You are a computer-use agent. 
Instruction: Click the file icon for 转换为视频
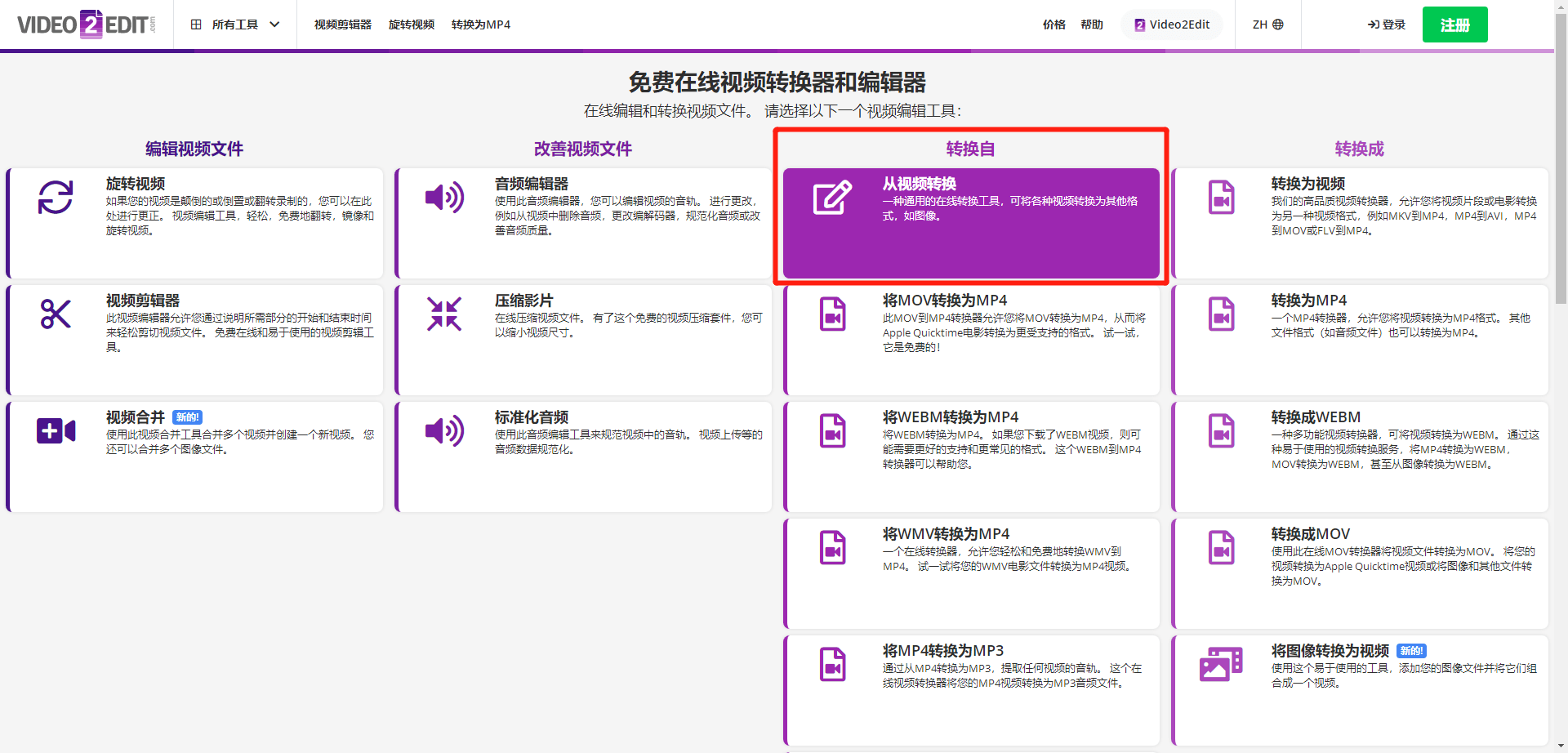click(x=1222, y=198)
